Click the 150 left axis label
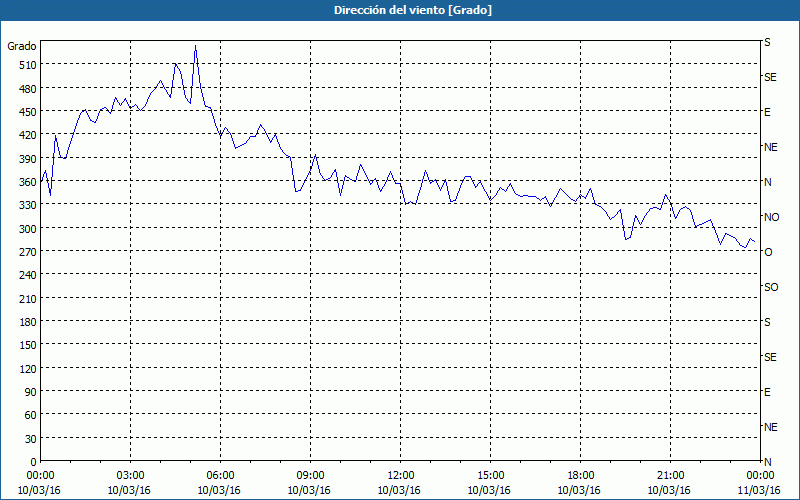Screen dimensions: 800x500 tap(29, 345)
